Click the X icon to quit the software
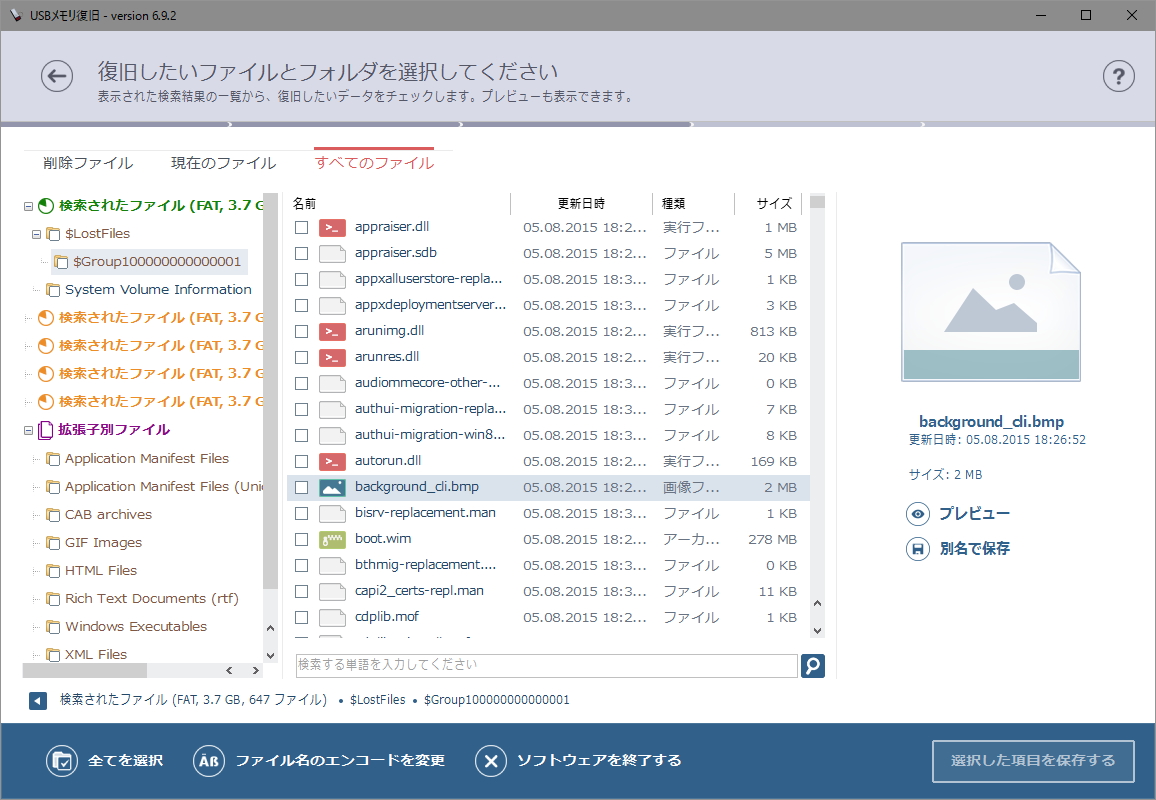 pos(490,760)
